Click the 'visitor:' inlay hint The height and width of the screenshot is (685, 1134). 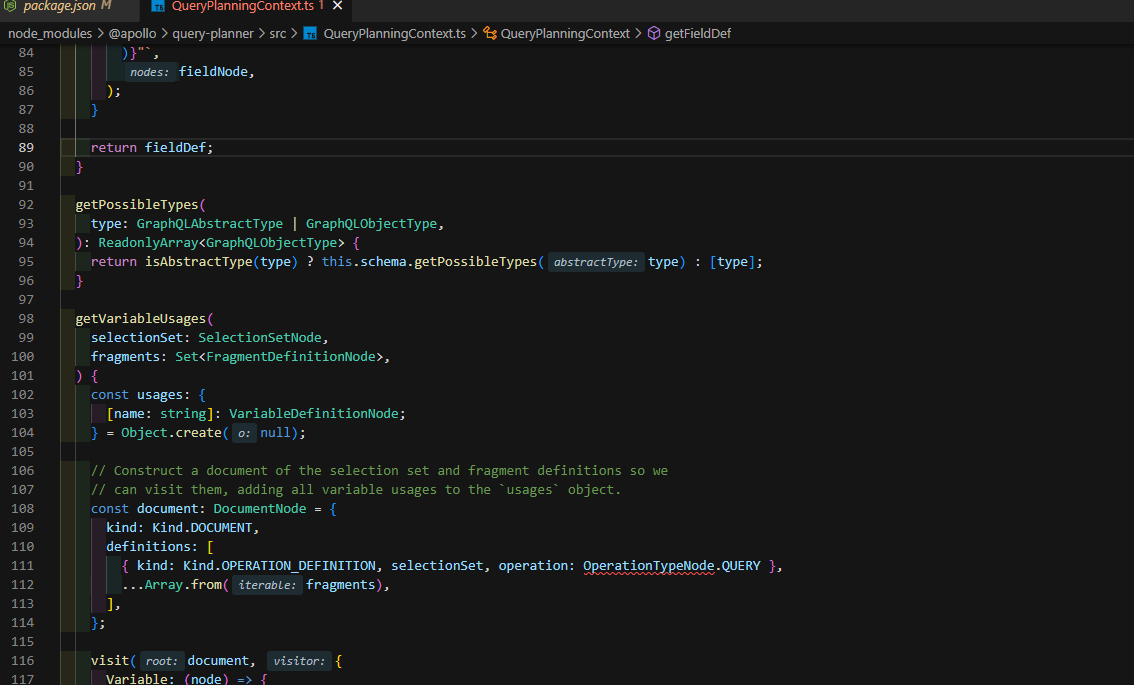point(299,660)
